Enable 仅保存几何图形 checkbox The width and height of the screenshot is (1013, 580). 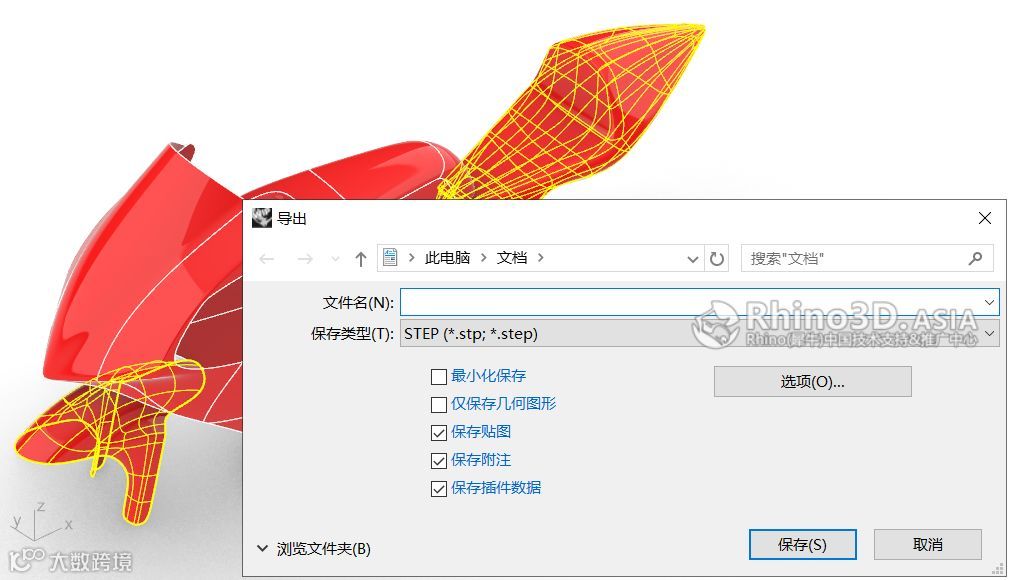coord(439,404)
